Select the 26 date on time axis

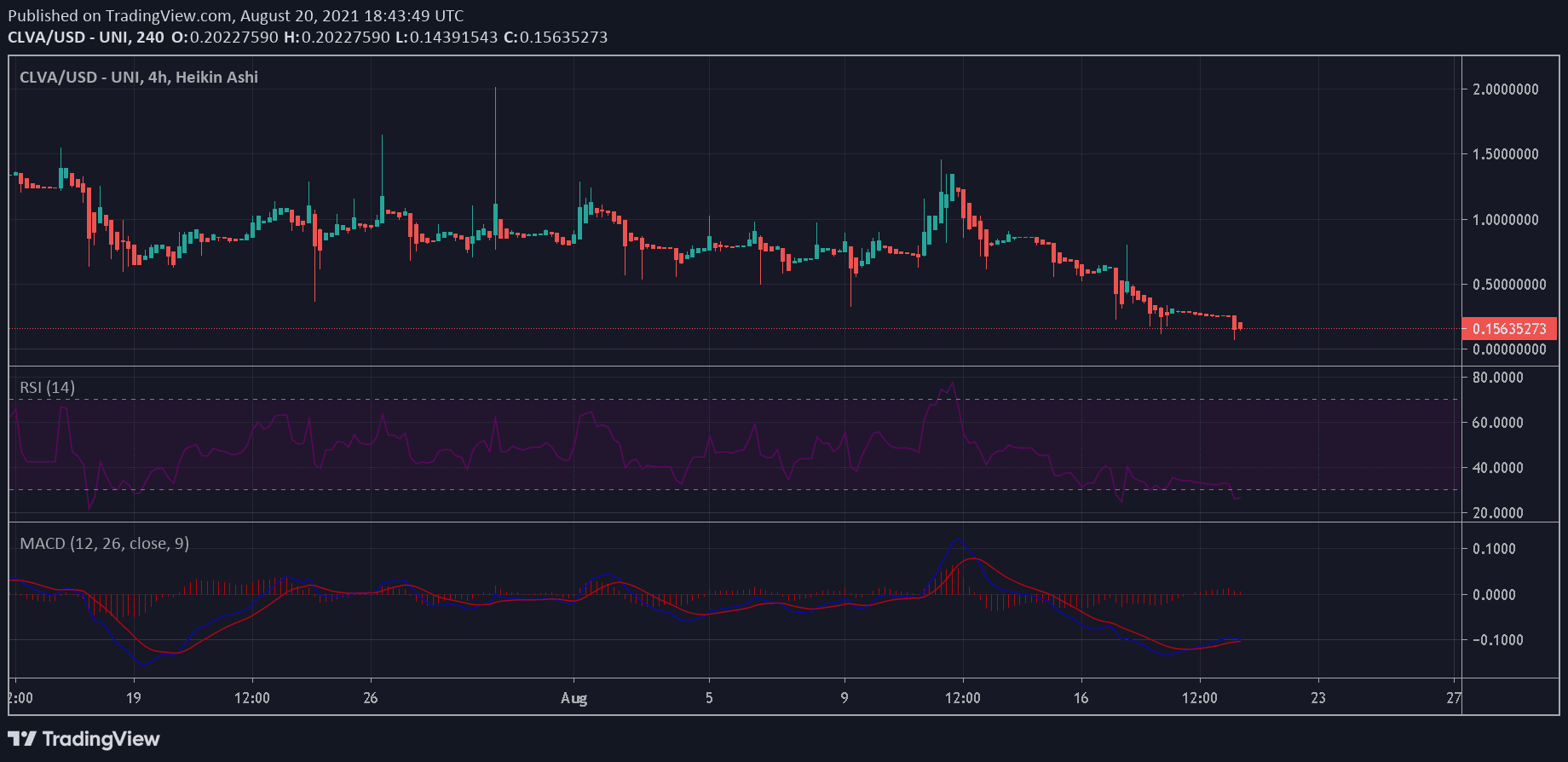point(371,698)
